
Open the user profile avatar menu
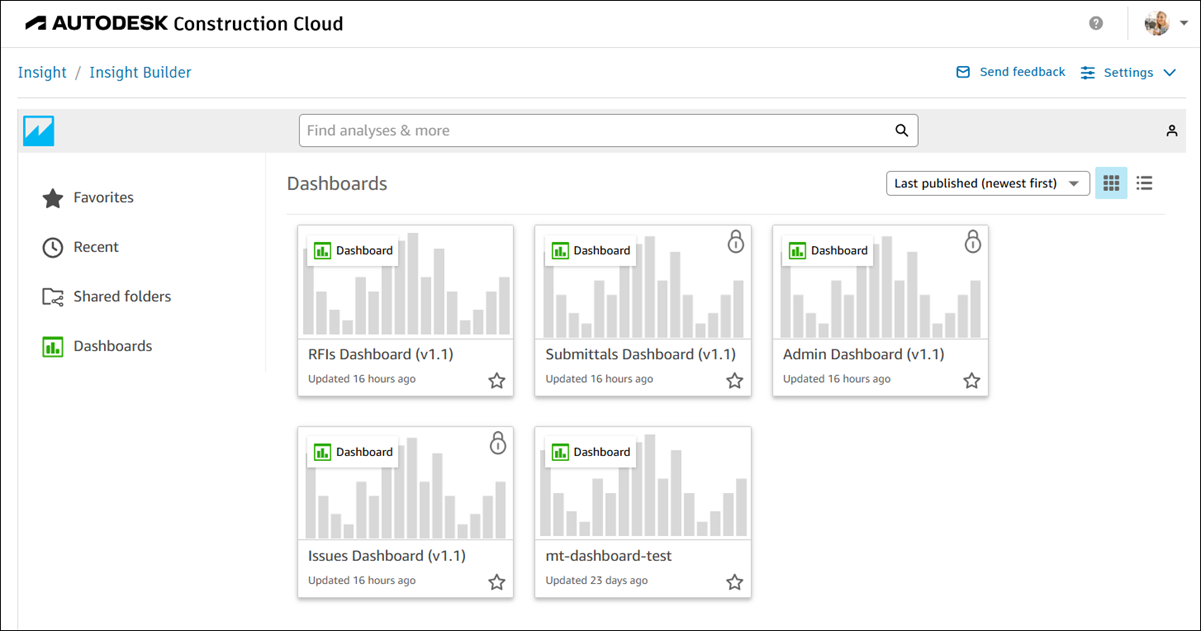(x=1158, y=23)
